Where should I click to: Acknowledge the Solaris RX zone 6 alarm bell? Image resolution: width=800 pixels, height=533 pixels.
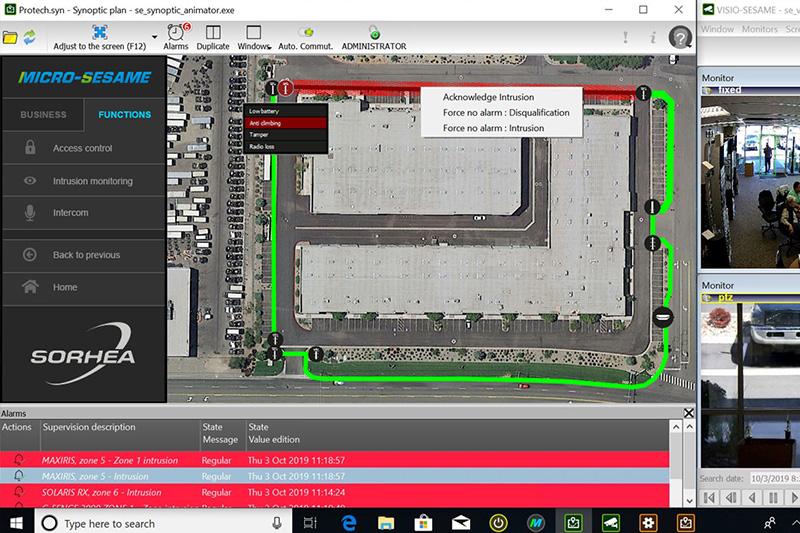pos(18,493)
